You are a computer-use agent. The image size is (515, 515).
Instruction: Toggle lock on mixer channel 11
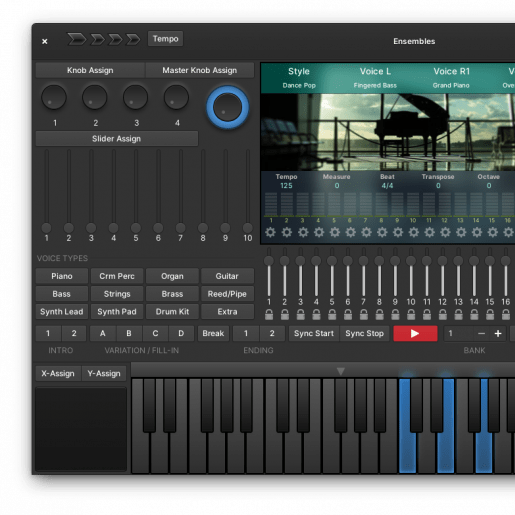coord(427,315)
